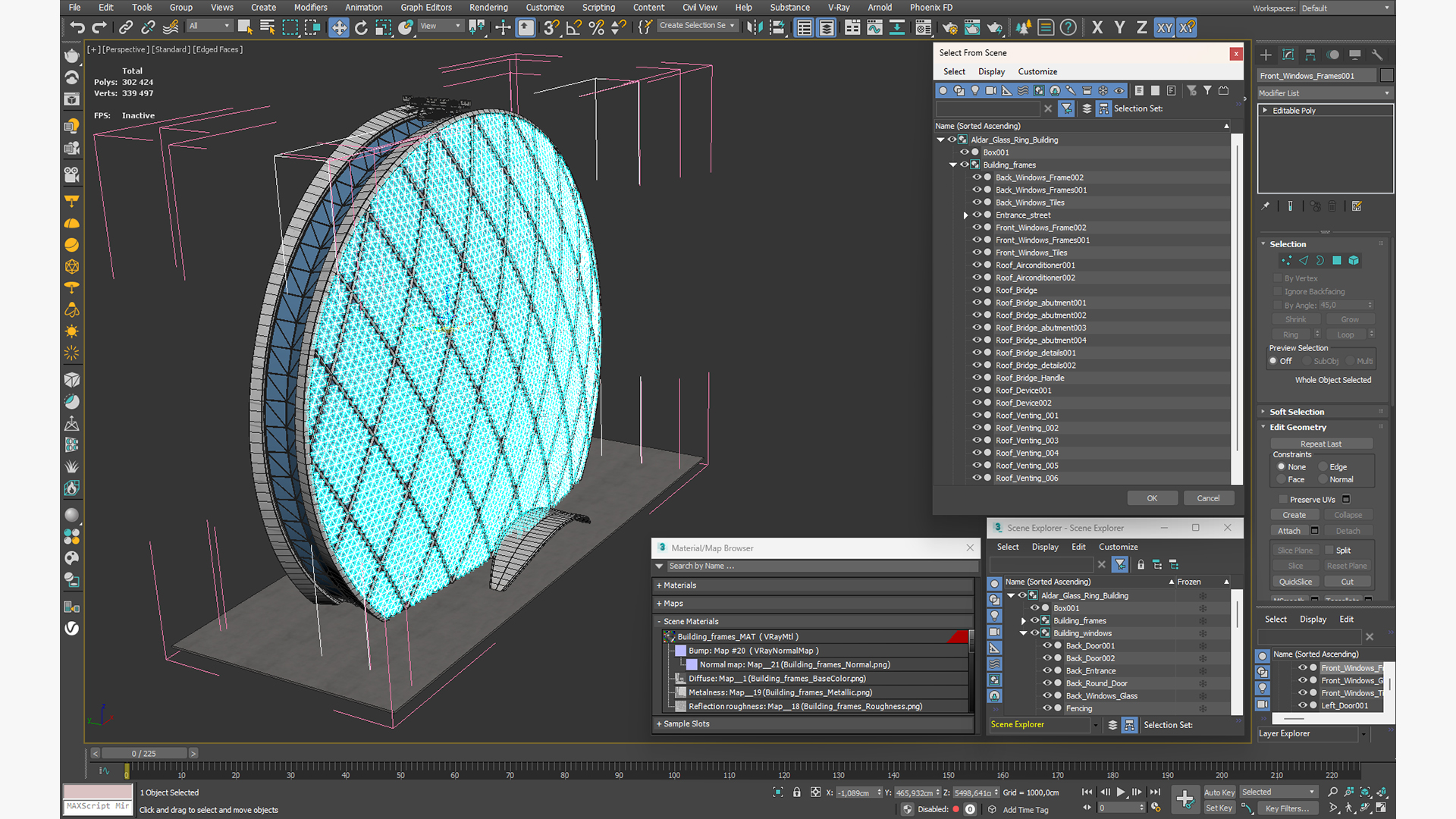Hide Roof_Bridge in Select From Scene list
This screenshot has height=819, width=1456.
pos(977,290)
